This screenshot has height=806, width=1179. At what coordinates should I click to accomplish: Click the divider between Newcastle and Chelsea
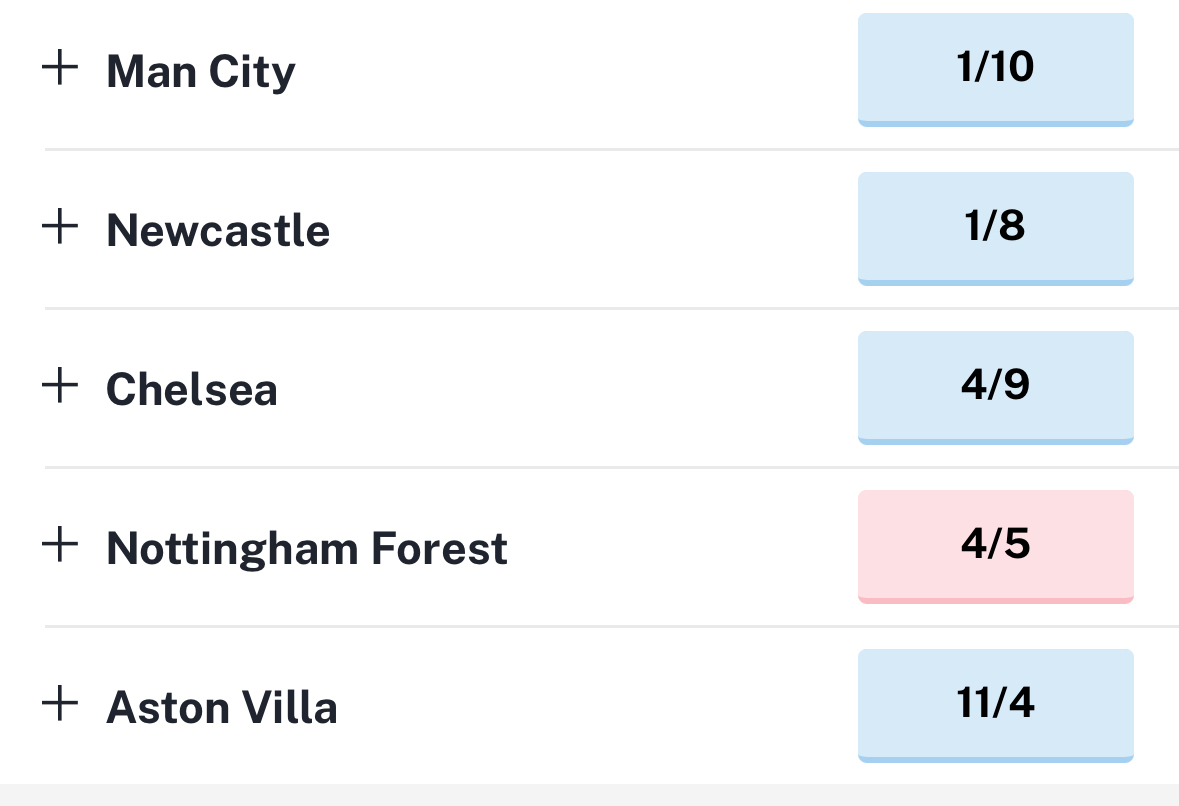click(x=611, y=308)
